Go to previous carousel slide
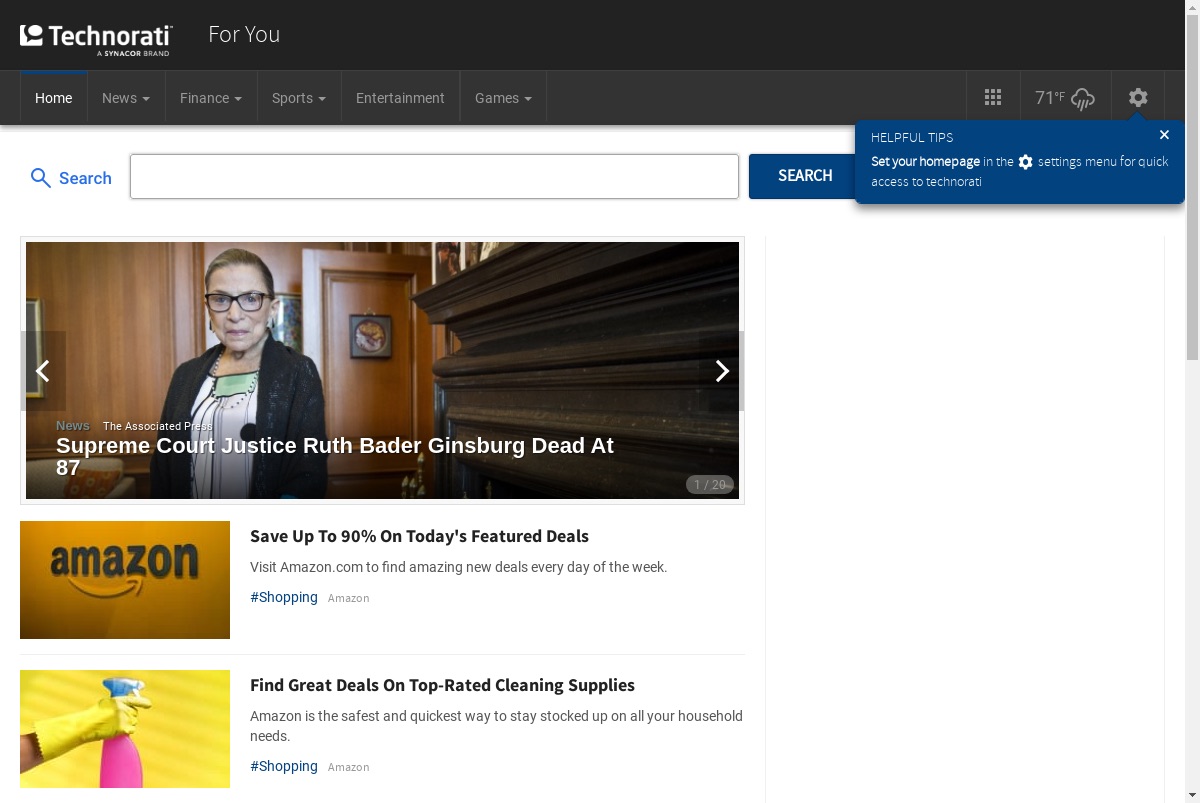 coord(43,371)
